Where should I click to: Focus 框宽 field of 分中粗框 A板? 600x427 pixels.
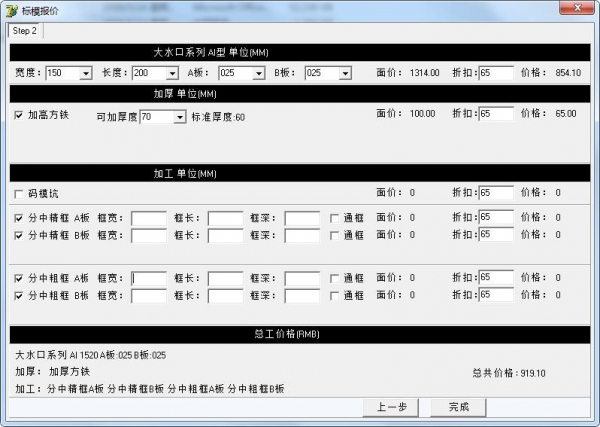[149, 278]
